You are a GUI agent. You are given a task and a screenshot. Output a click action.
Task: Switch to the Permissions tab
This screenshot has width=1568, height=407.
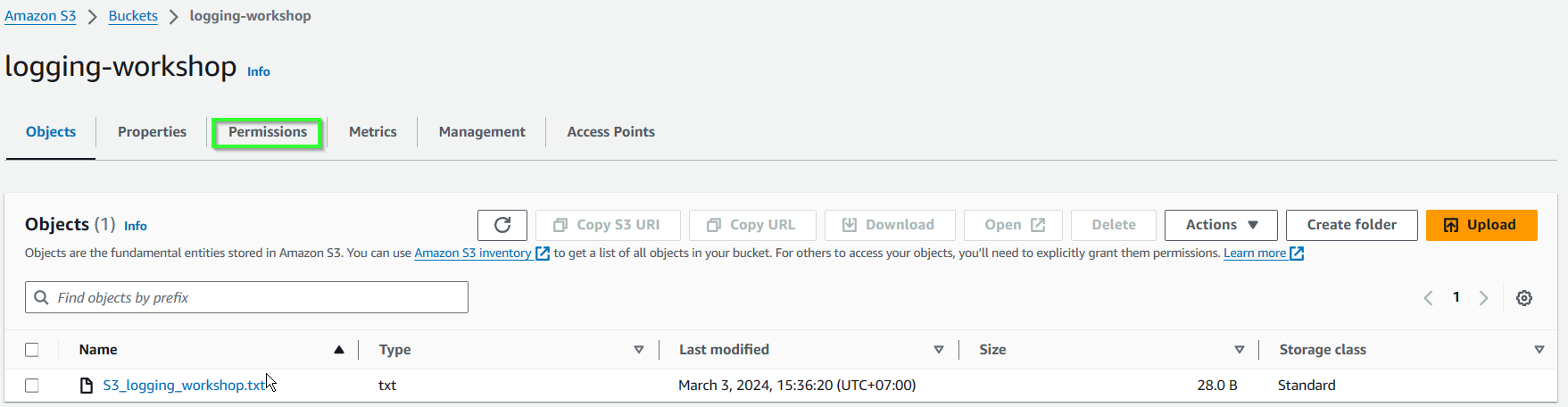268,132
